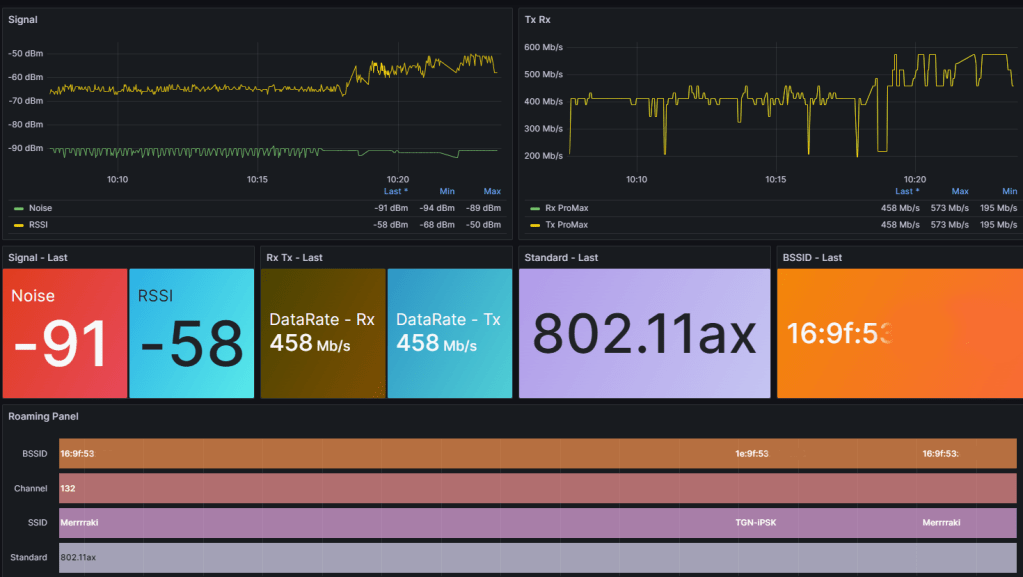Click the Rx ProMax legend color indicator
The width and height of the screenshot is (1023, 577).
pos(534,208)
